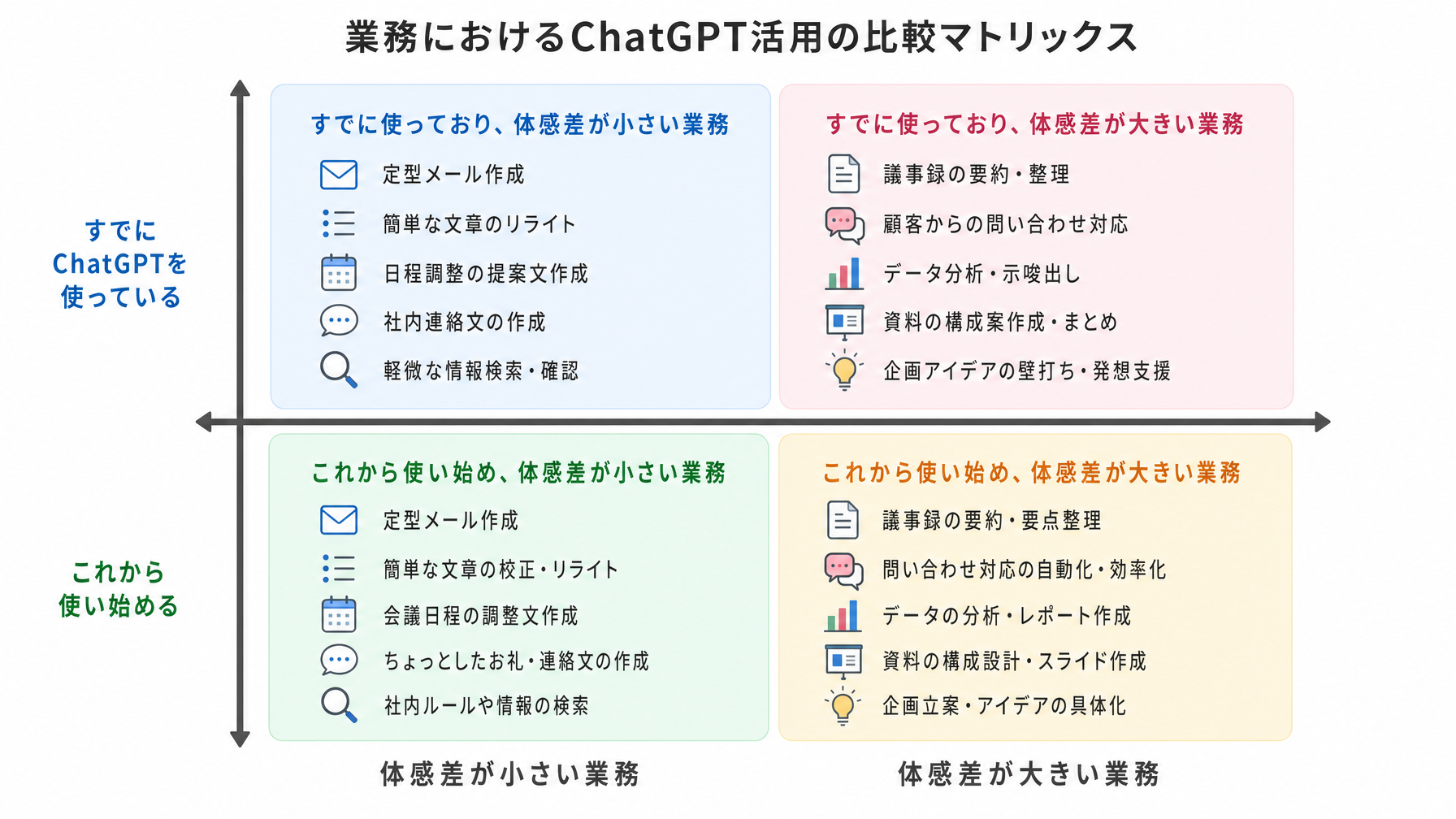
Task: Click the text 簡単な文章の校正・リライト
Action: [500, 570]
